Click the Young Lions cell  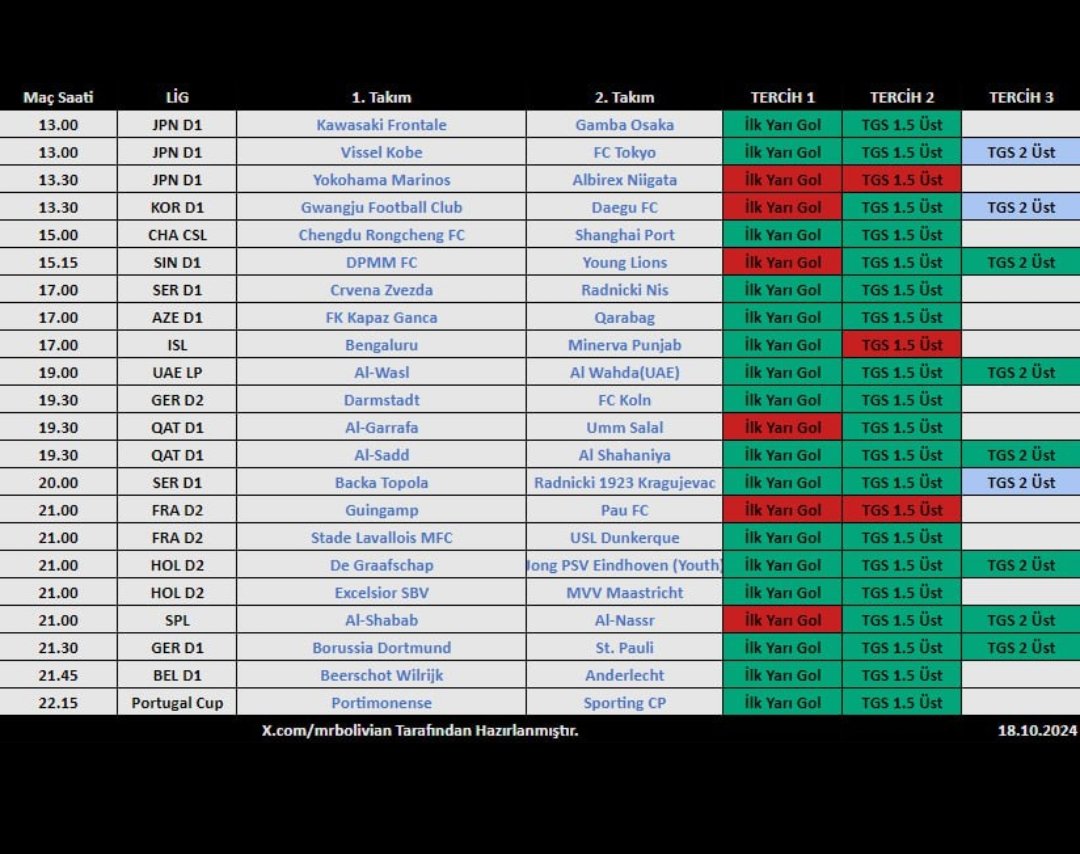(x=624, y=262)
